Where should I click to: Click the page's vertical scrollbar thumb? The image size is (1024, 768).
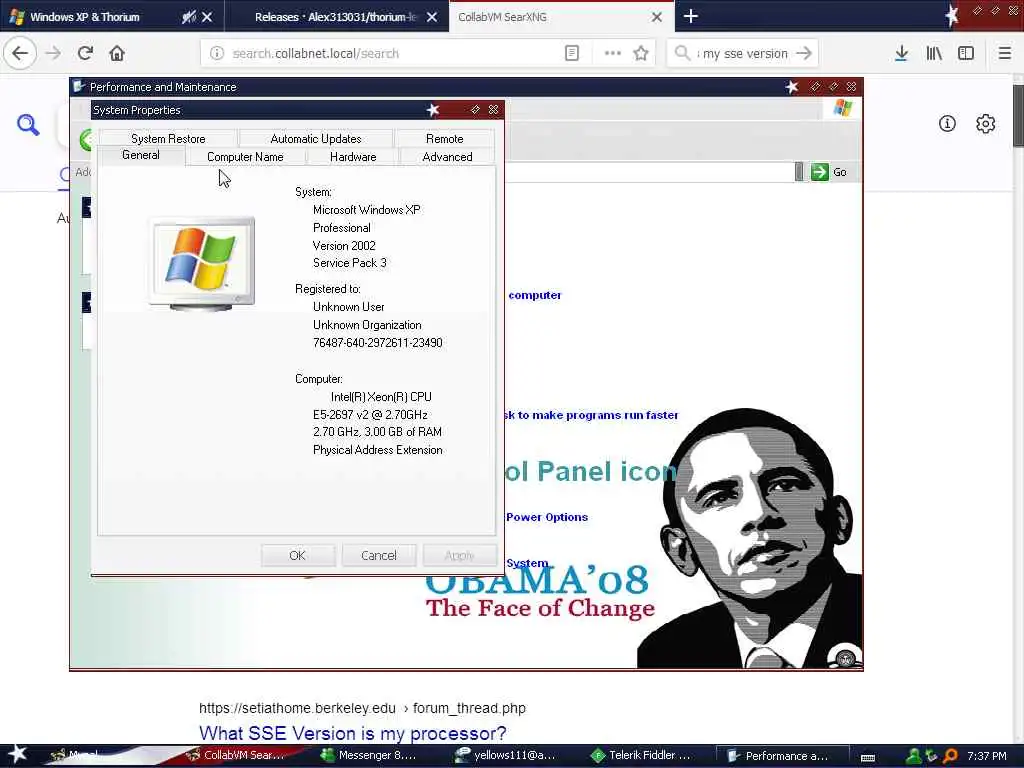tap(1018, 116)
